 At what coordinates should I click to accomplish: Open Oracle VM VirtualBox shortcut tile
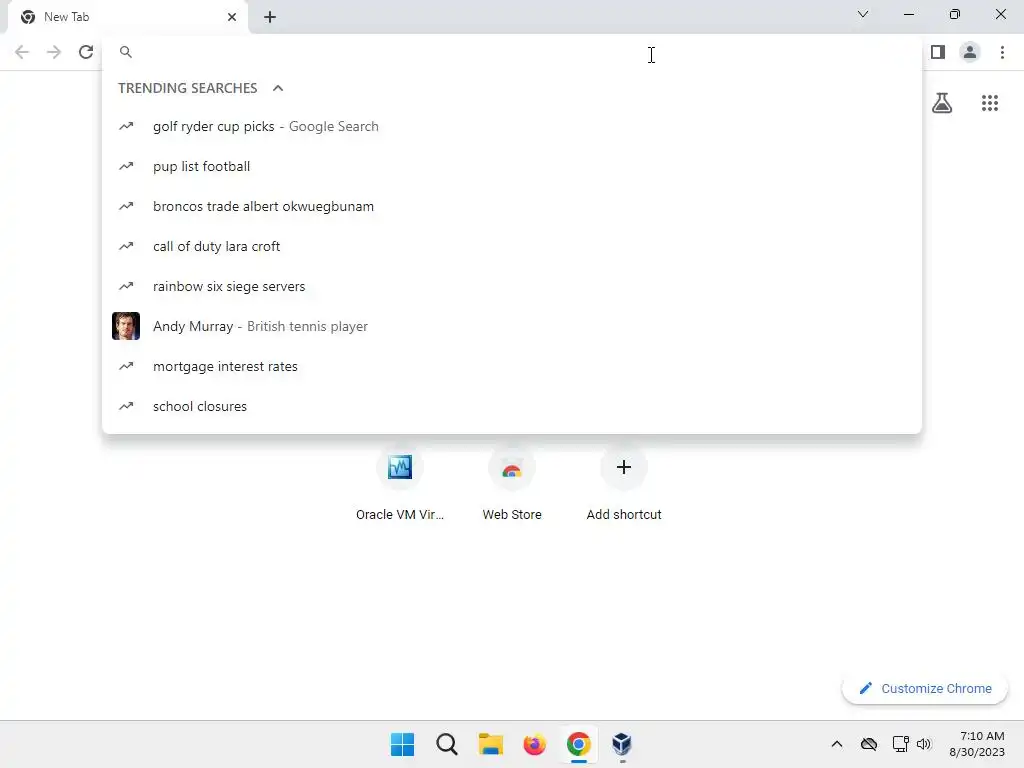click(x=400, y=485)
